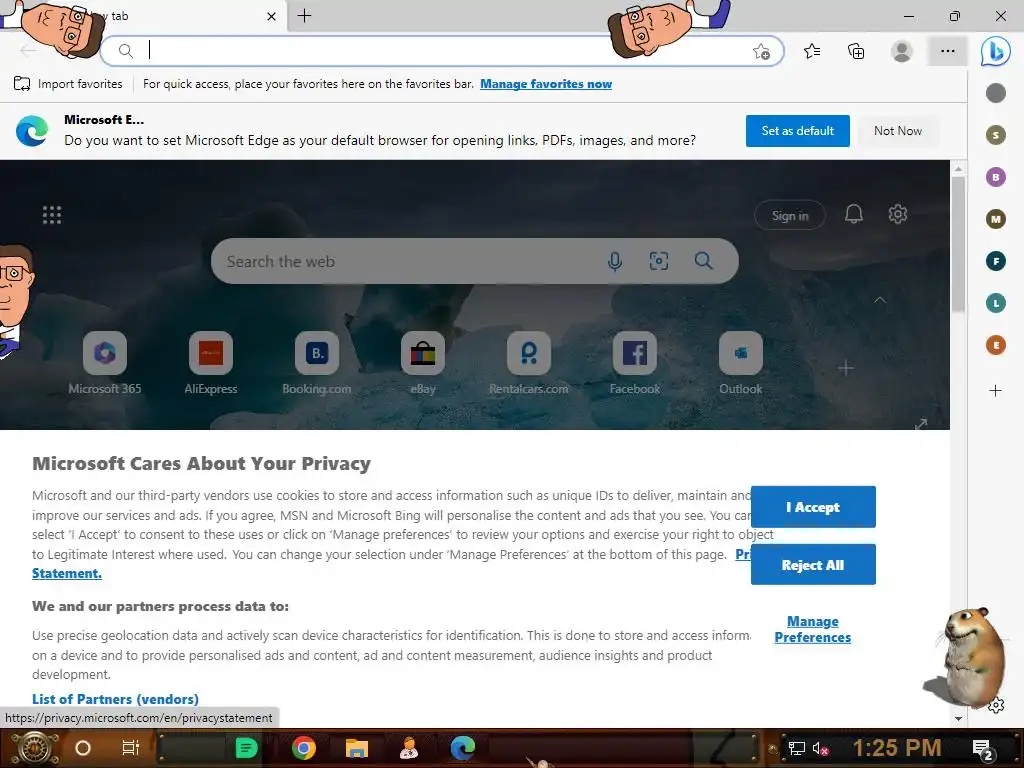Image resolution: width=1024 pixels, height=768 pixels.
Task: Click I Accept cookies button
Action: point(813,507)
